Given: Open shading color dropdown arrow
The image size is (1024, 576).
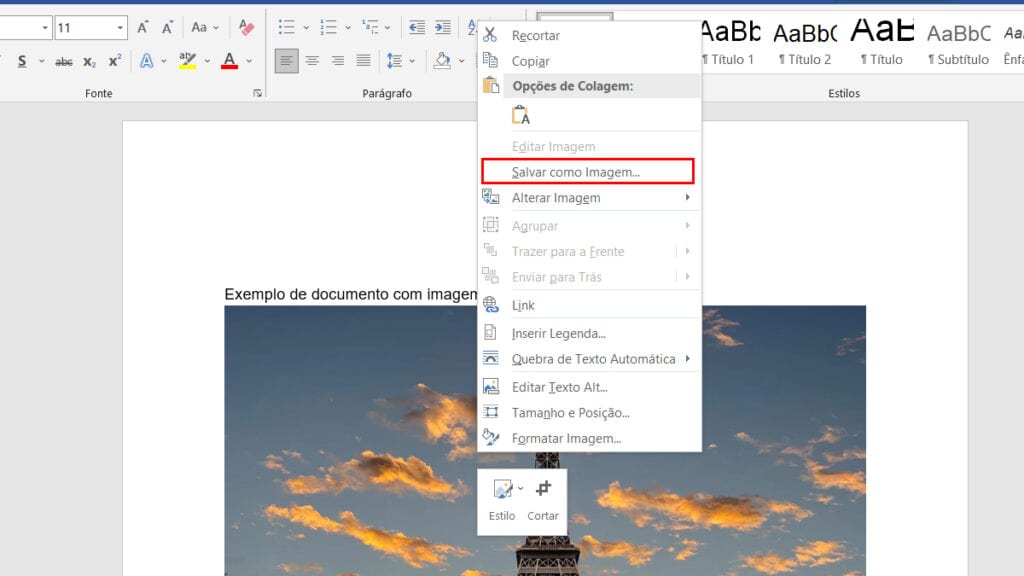Looking at the screenshot, I should coord(462,61).
